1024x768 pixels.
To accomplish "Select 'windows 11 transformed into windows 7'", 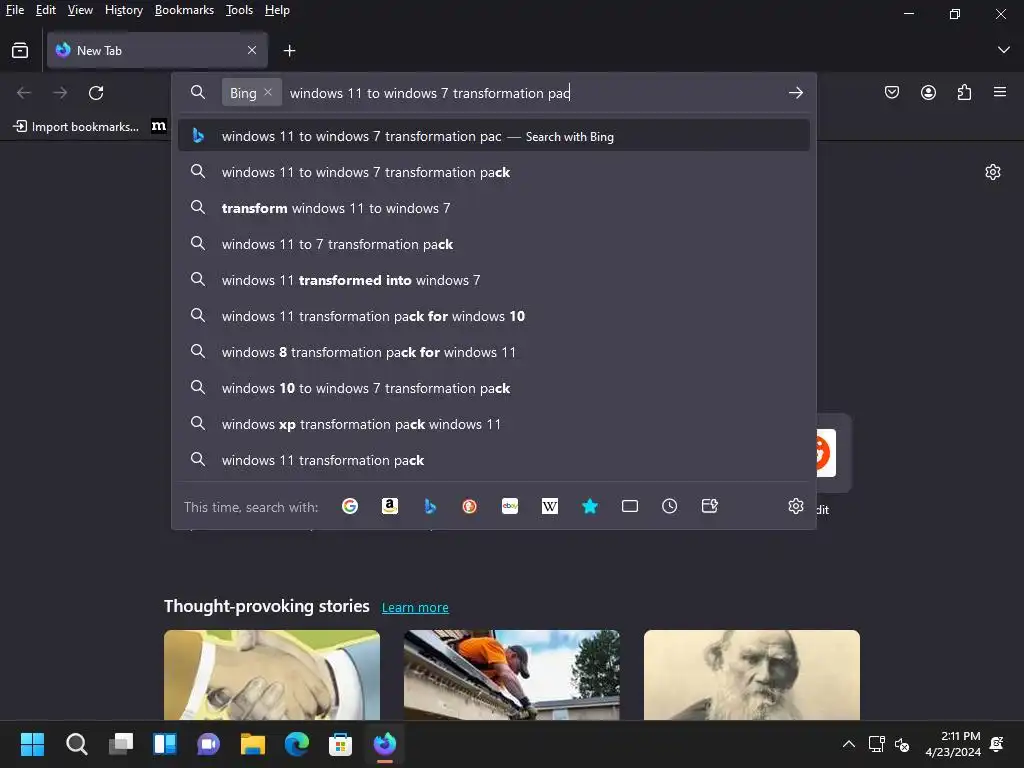I will (494, 280).
